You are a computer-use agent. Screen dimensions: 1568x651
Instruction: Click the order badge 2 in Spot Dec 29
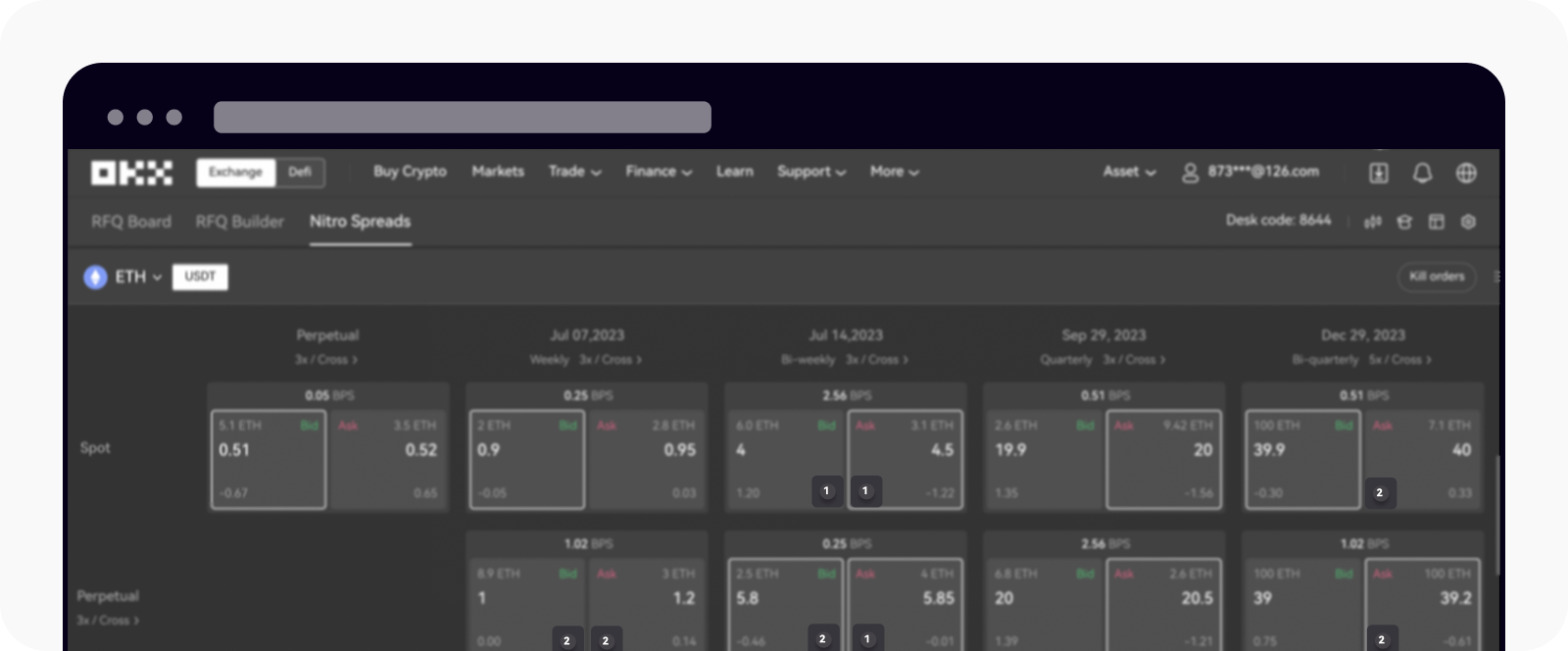pos(1380,492)
